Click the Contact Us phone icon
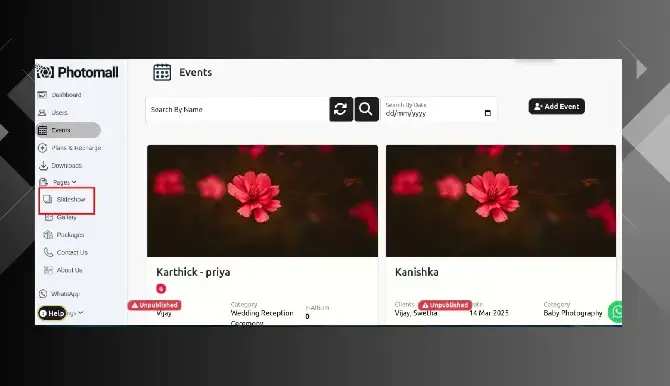The image size is (670, 386). point(48,252)
